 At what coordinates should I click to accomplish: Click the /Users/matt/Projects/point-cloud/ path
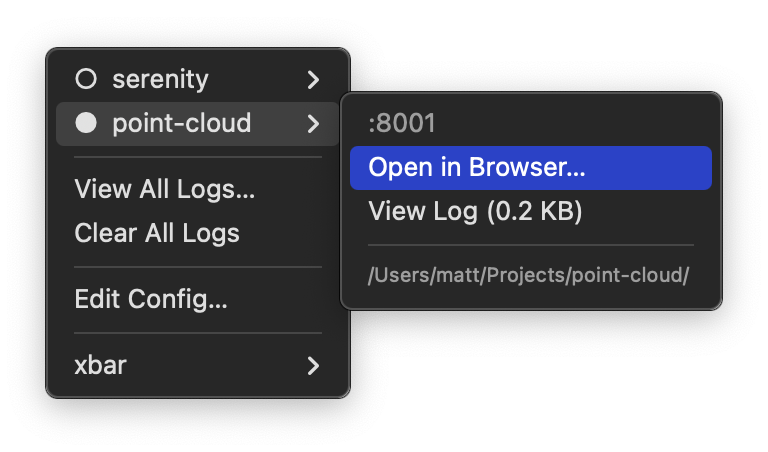528,275
